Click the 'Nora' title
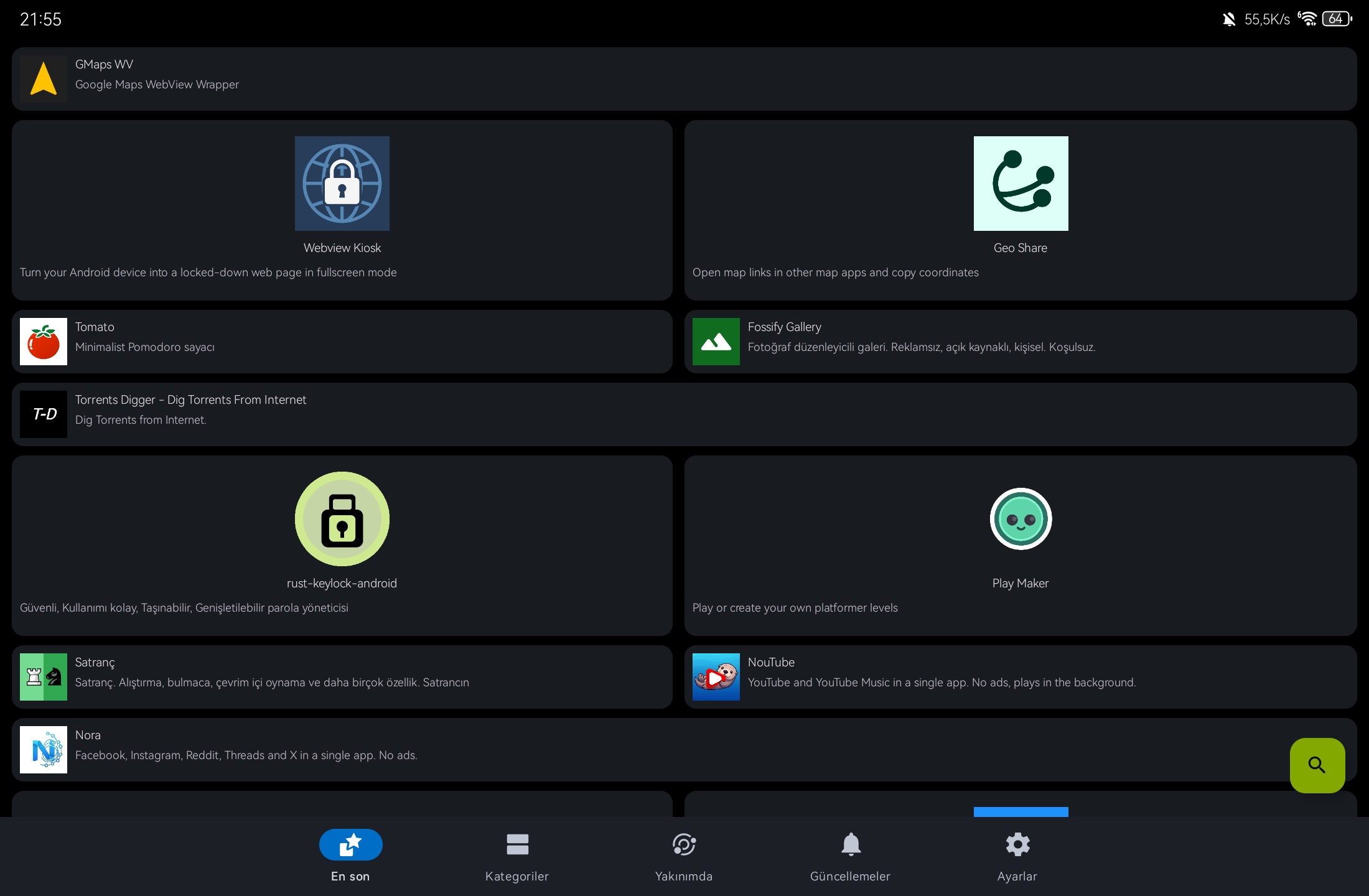This screenshot has width=1369, height=896. point(88,735)
